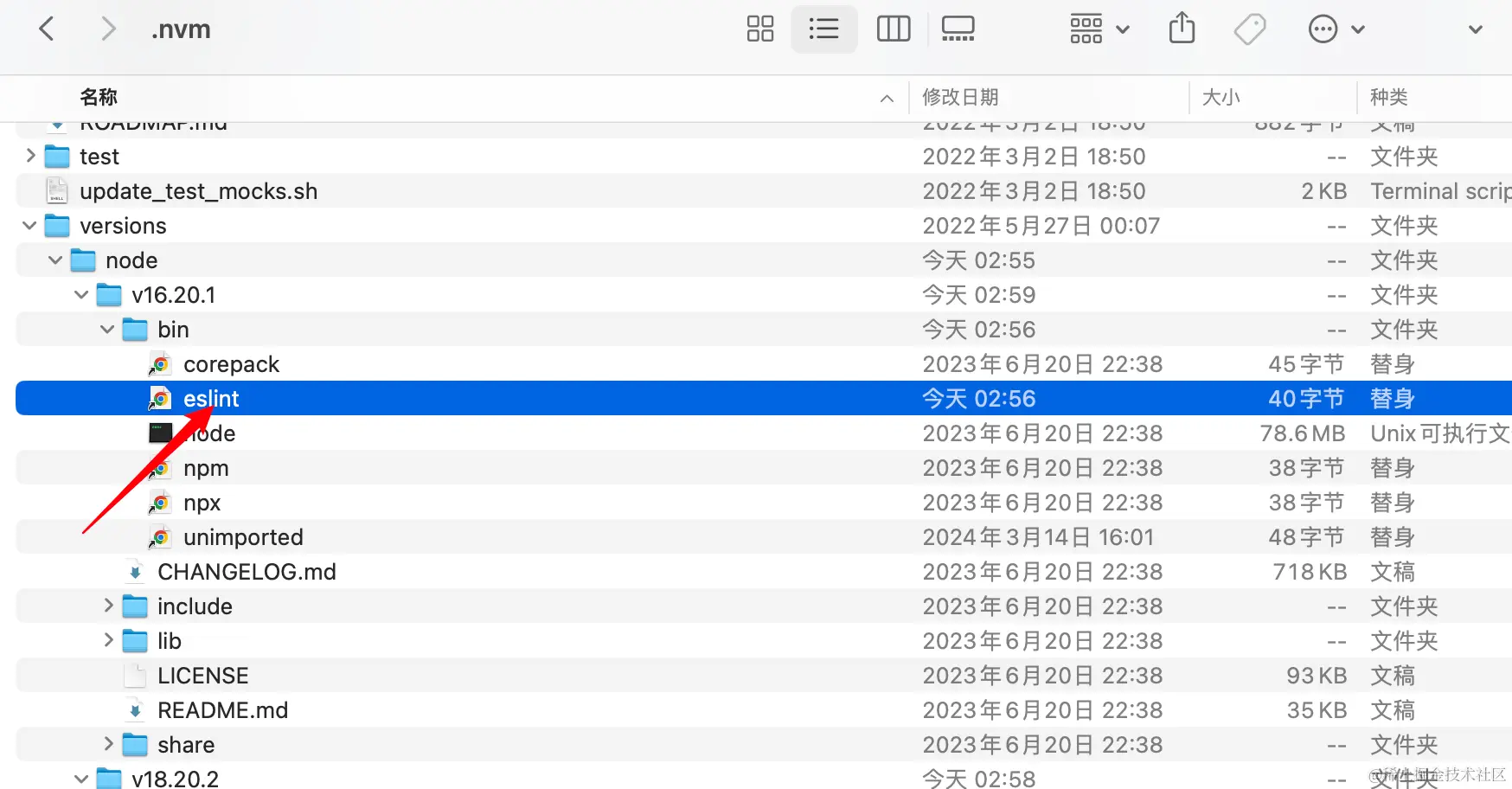Select the README.md file name
This screenshot has height=789, width=1512.
(222, 710)
